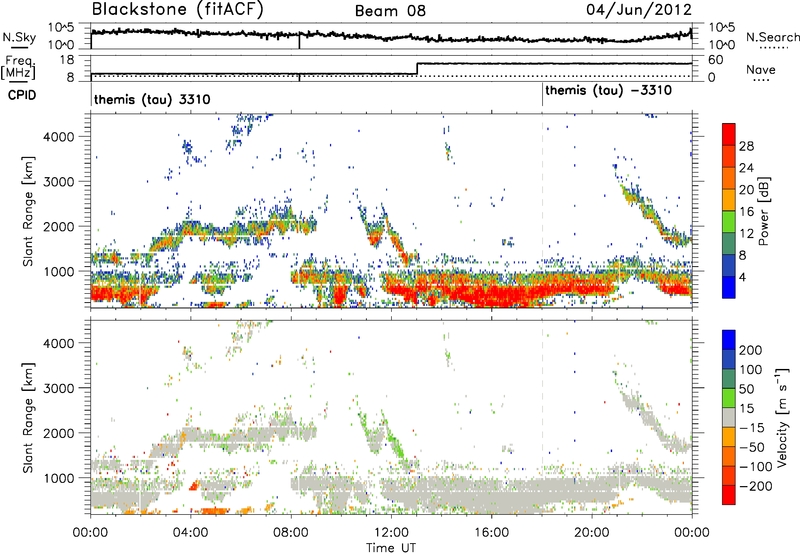Click the dashed CPID change line in power panel

pos(542,211)
